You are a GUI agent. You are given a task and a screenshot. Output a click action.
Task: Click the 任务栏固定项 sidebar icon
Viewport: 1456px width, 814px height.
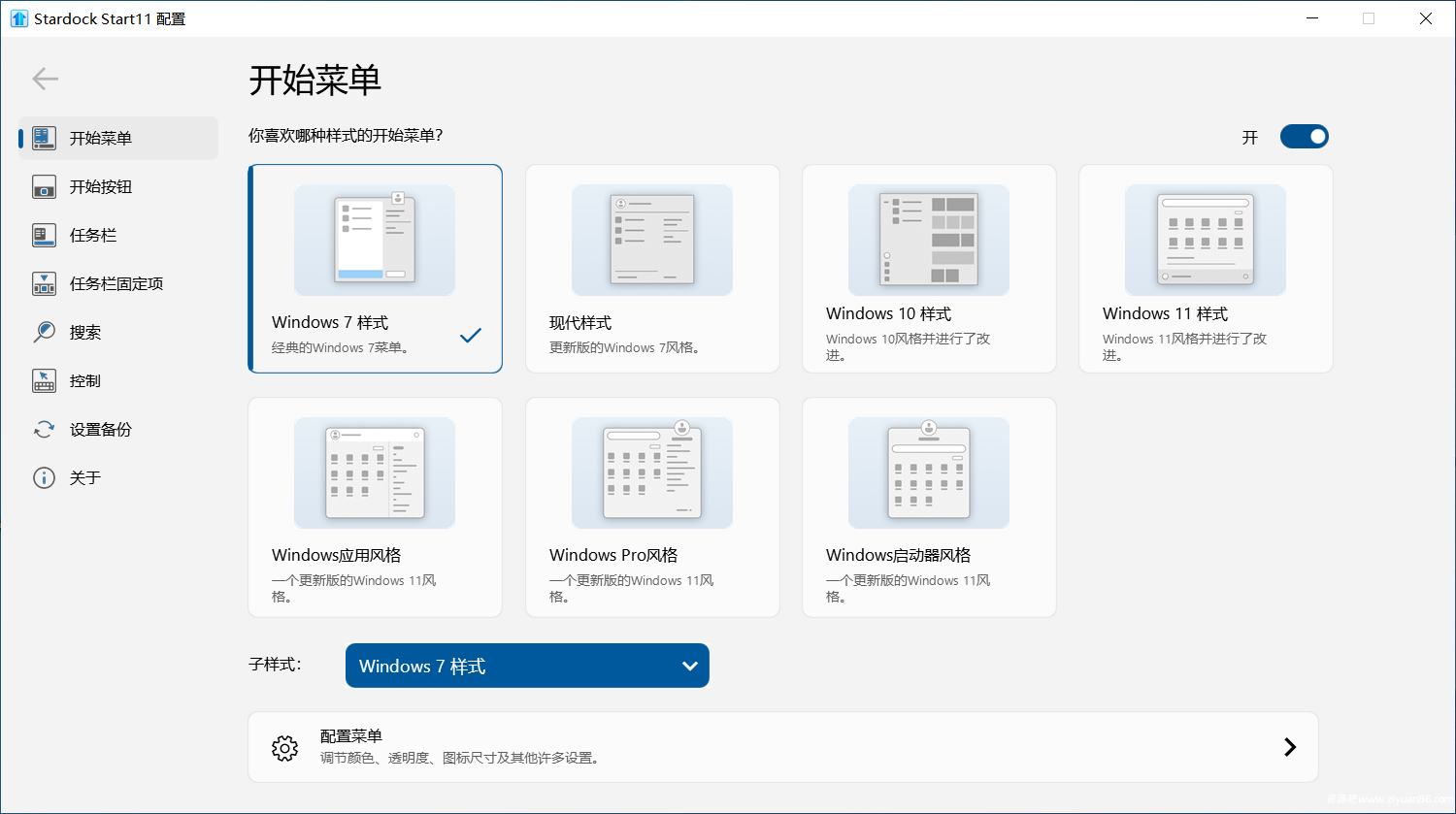tap(44, 283)
